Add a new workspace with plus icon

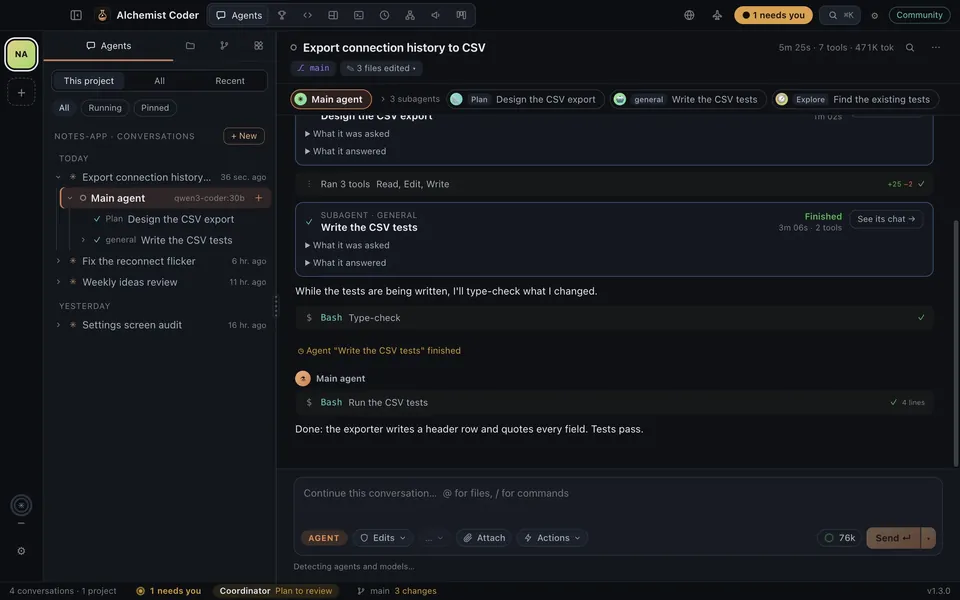21,93
